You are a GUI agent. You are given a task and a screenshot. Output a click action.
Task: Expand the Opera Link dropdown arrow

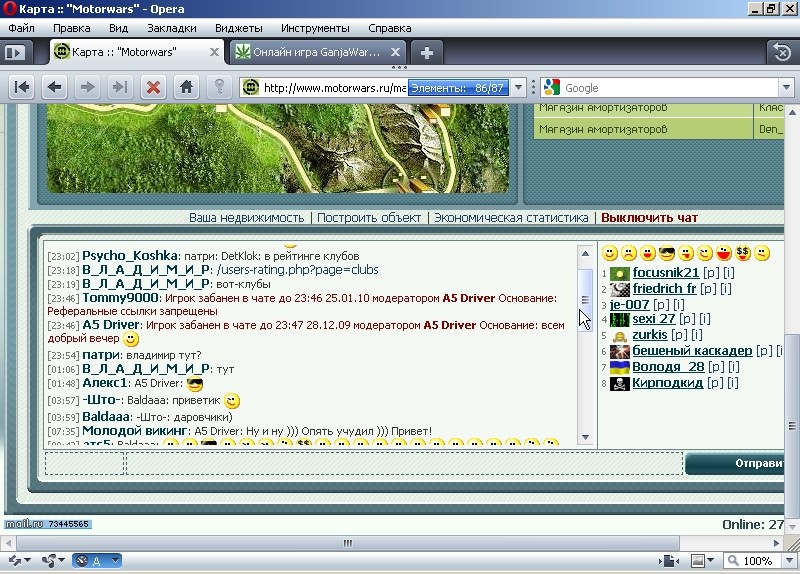[28, 561]
